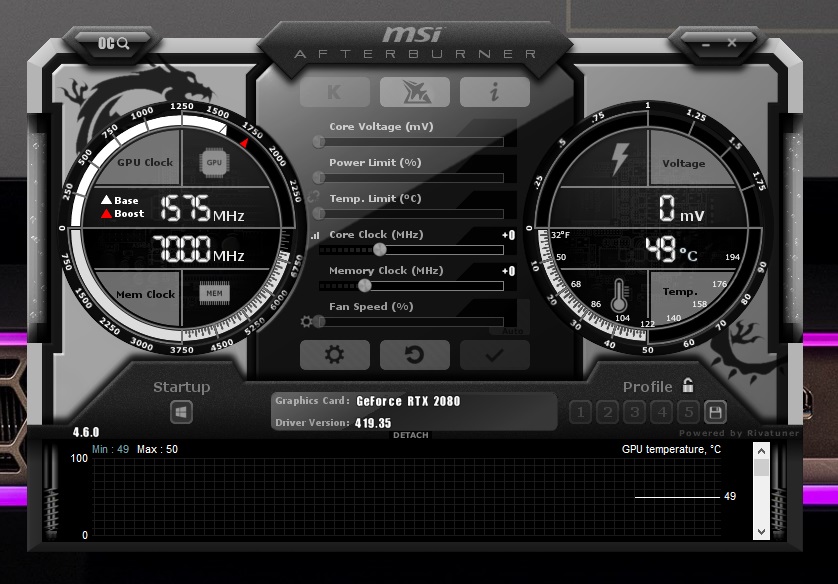The width and height of the screenshot is (838, 584).
Task: Toggle fan speed Auto button
Action: coord(512,331)
